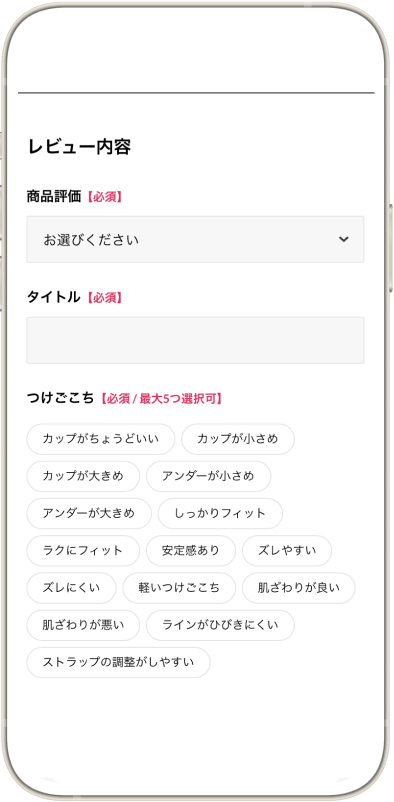
Task: Choose the アンダーが大きめ option
Action: (x=89, y=514)
